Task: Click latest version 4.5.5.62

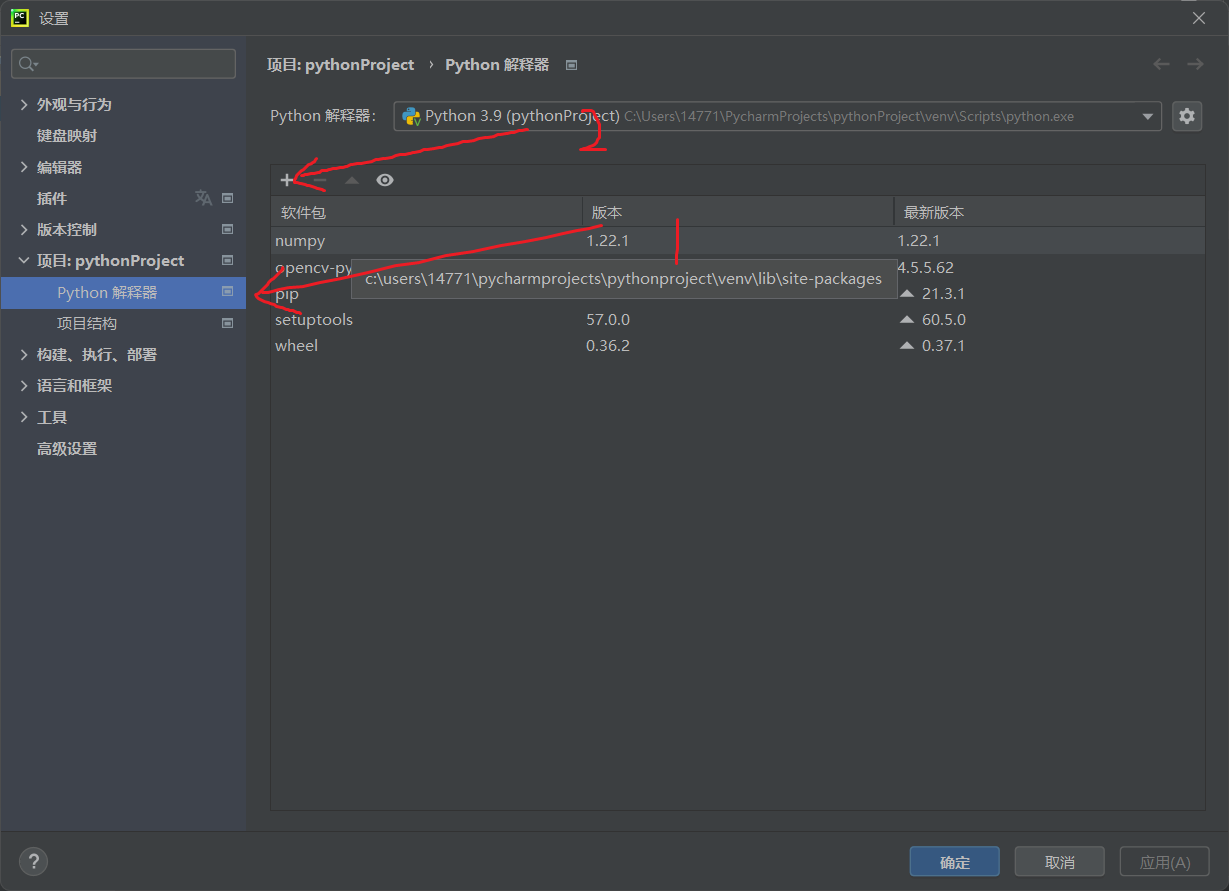Action: (x=926, y=268)
